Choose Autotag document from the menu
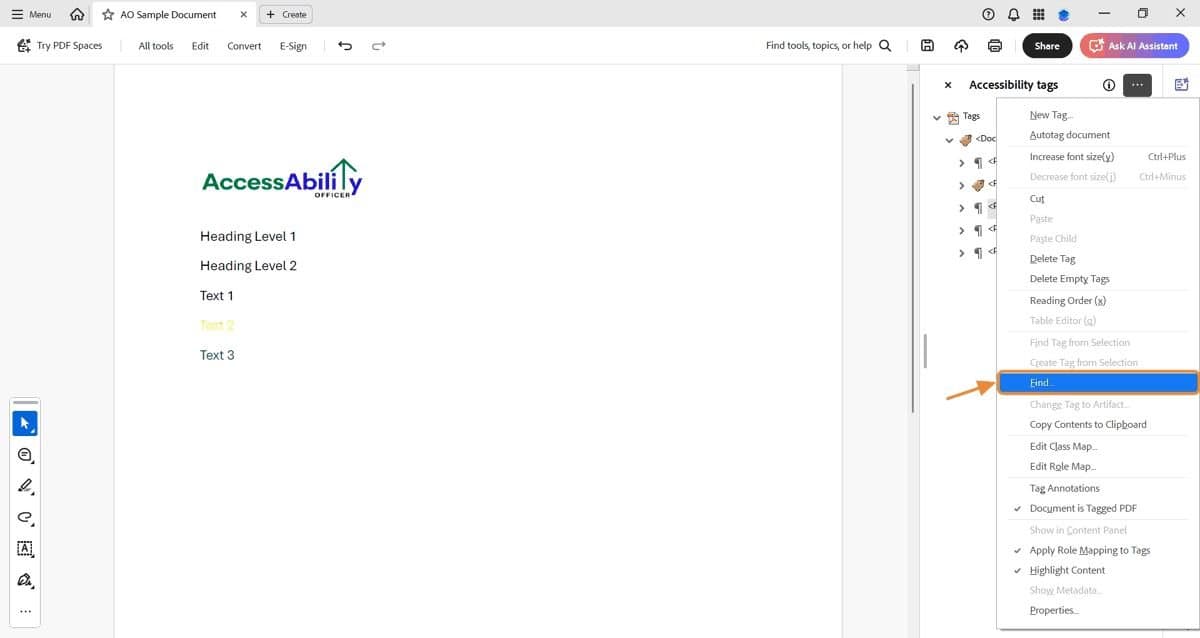This screenshot has height=638, width=1200. [1069, 135]
